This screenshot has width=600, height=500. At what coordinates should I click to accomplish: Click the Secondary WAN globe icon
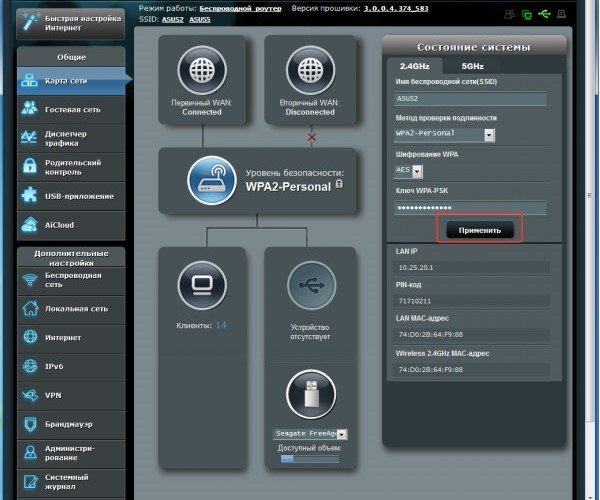click(311, 73)
